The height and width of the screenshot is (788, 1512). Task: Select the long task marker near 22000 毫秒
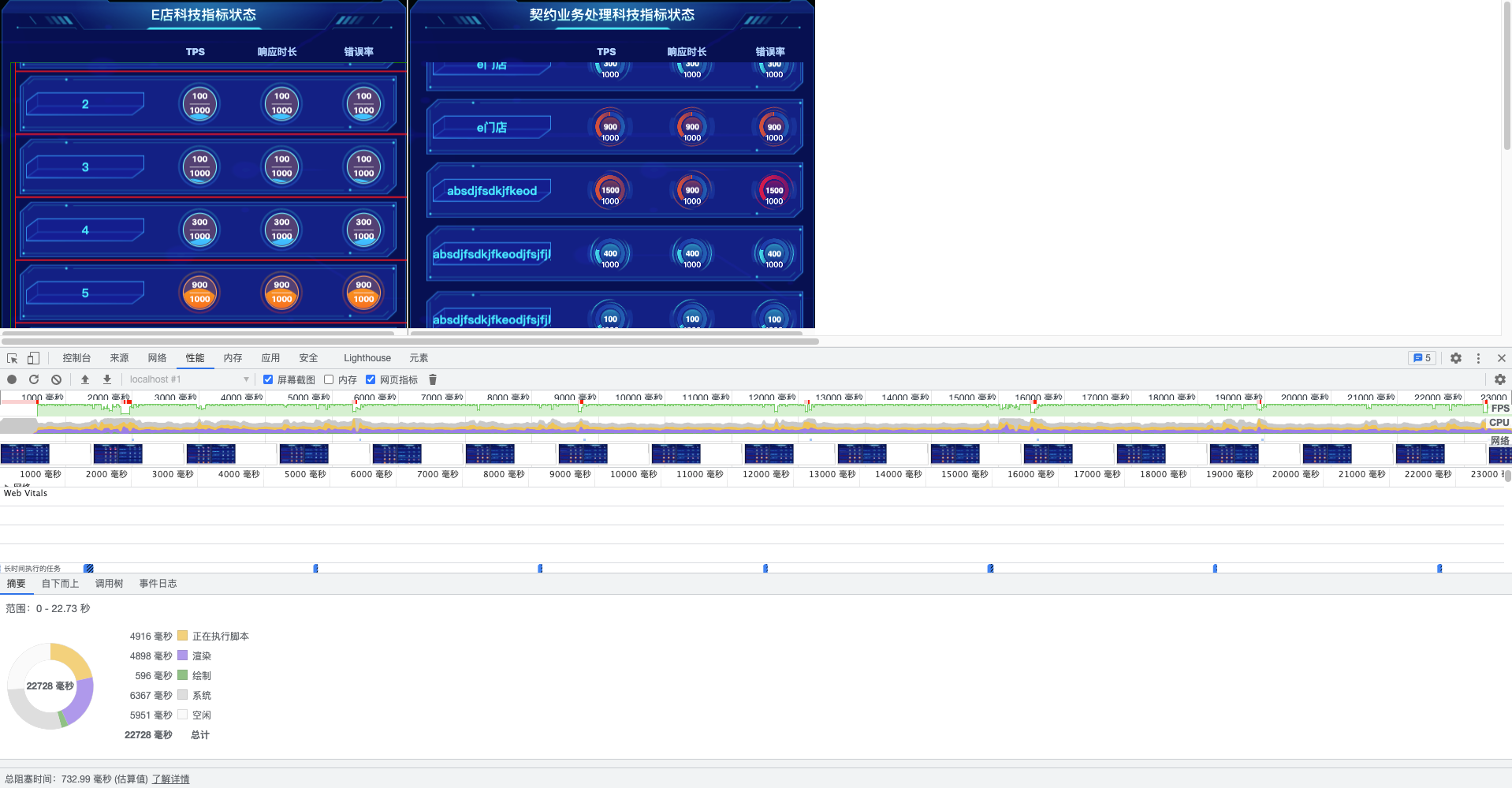coord(1439,568)
